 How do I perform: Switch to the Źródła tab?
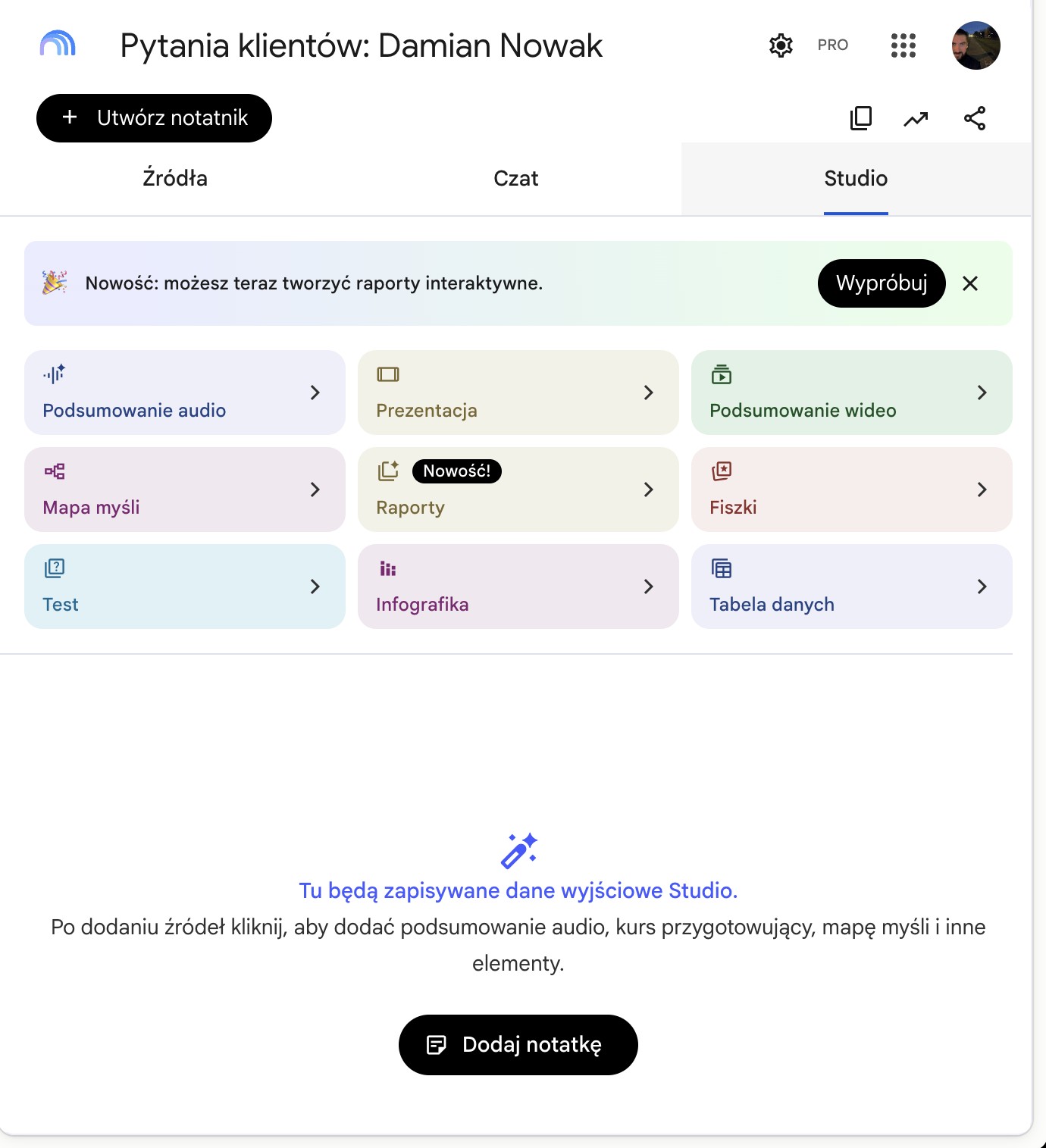[x=175, y=179]
